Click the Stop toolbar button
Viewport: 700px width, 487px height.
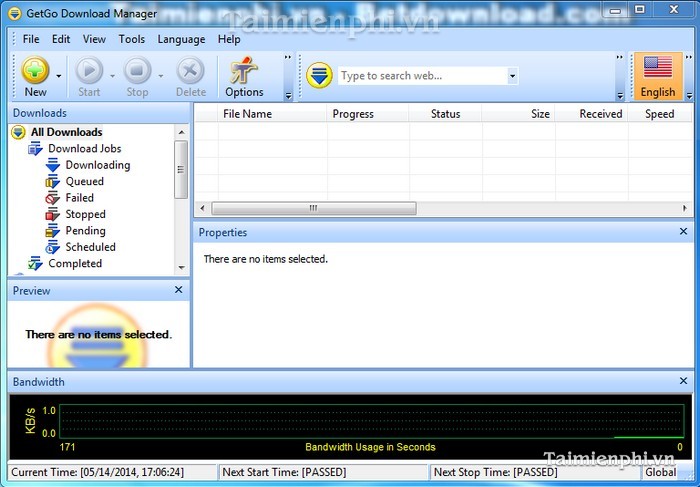pyautogui.click(x=137, y=77)
